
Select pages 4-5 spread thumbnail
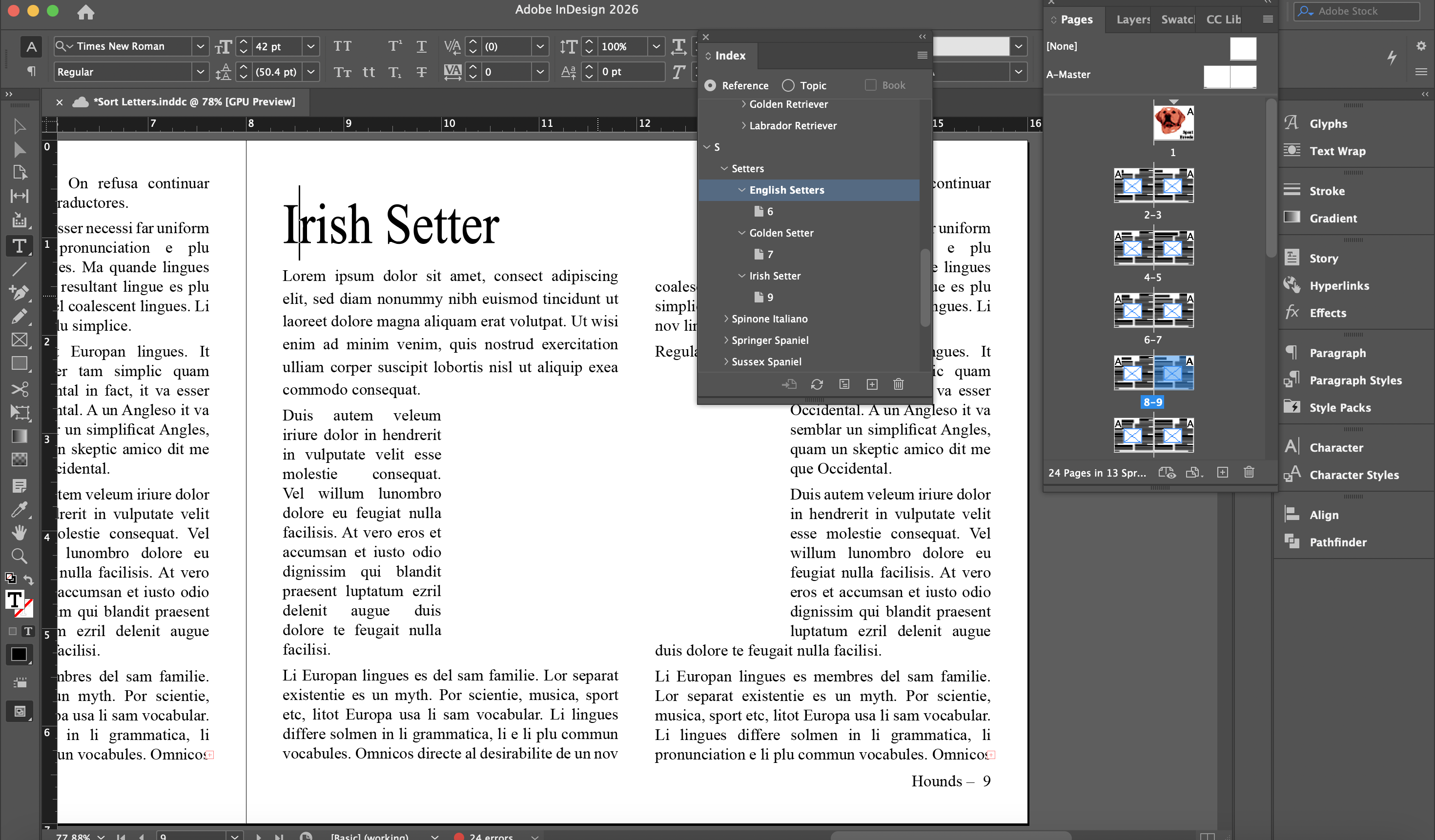(1153, 249)
